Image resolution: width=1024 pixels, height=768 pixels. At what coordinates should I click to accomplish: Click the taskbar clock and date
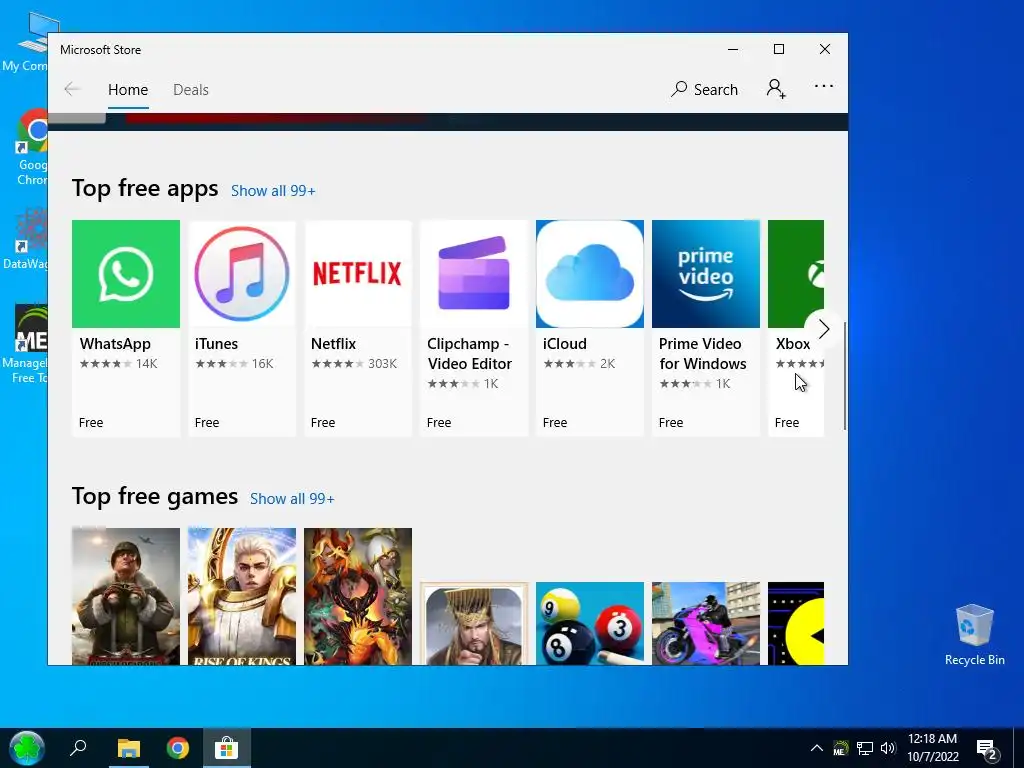(933, 748)
